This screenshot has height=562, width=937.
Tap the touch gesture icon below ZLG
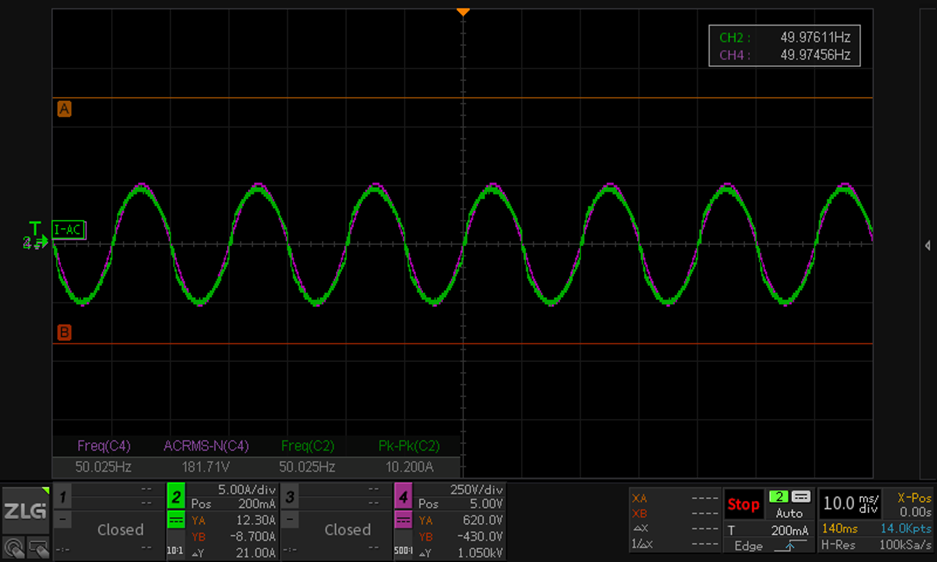pyautogui.click(x=14, y=546)
